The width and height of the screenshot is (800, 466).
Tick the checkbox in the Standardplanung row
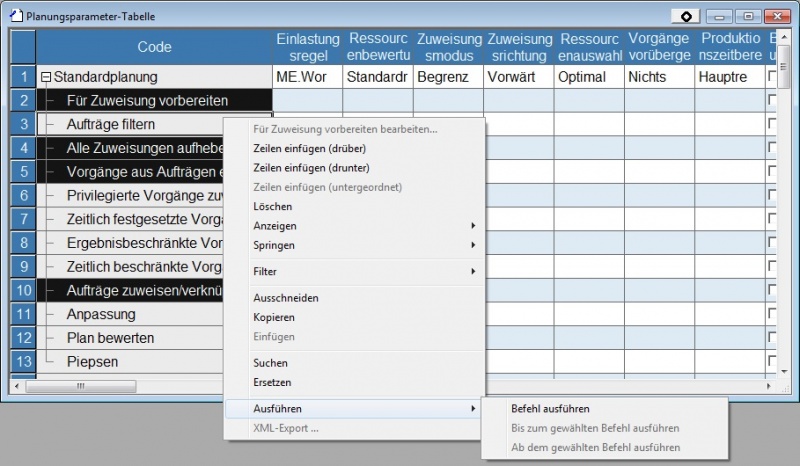(773, 77)
